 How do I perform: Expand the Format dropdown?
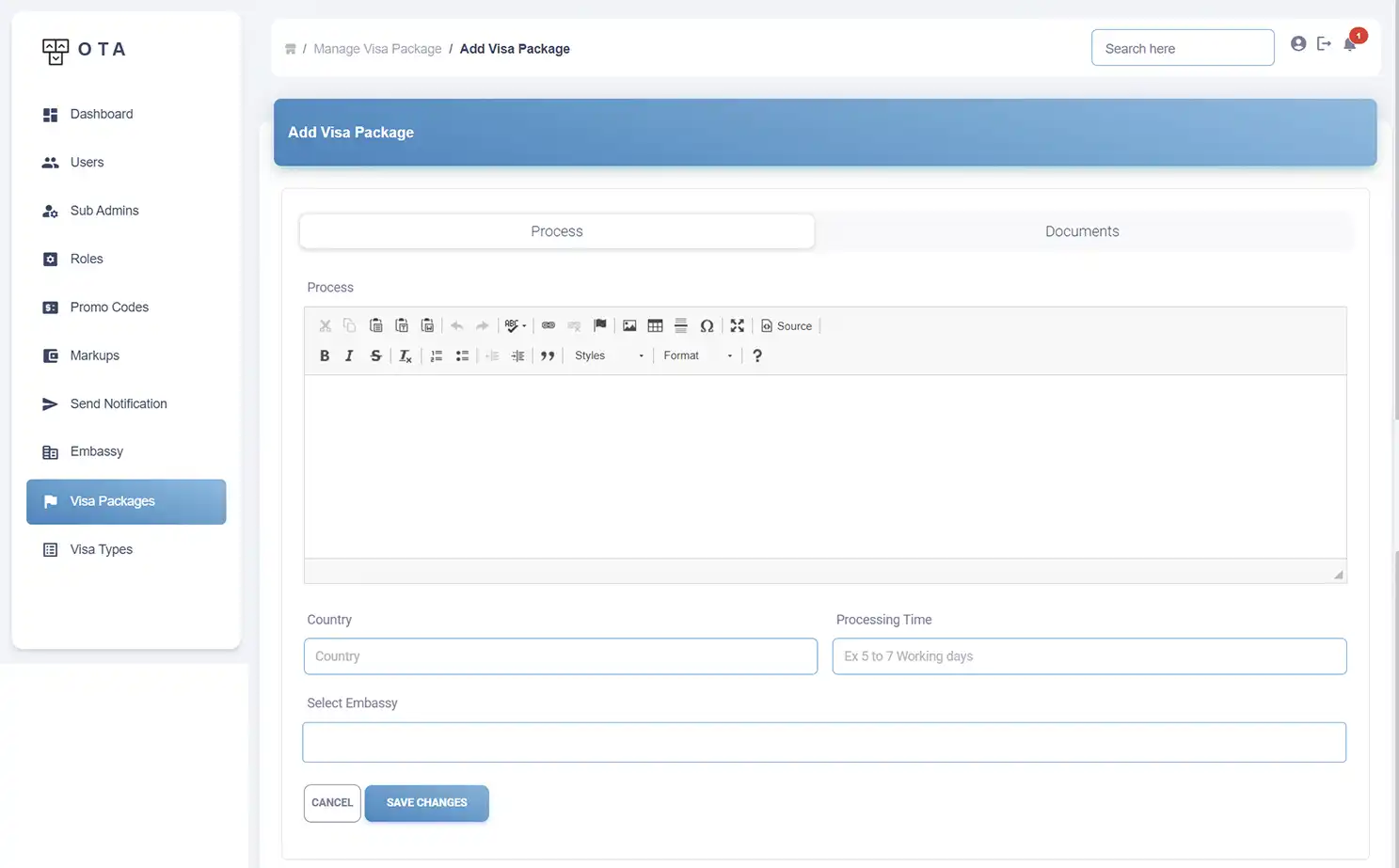pyautogui.click(x=697, y=355)
